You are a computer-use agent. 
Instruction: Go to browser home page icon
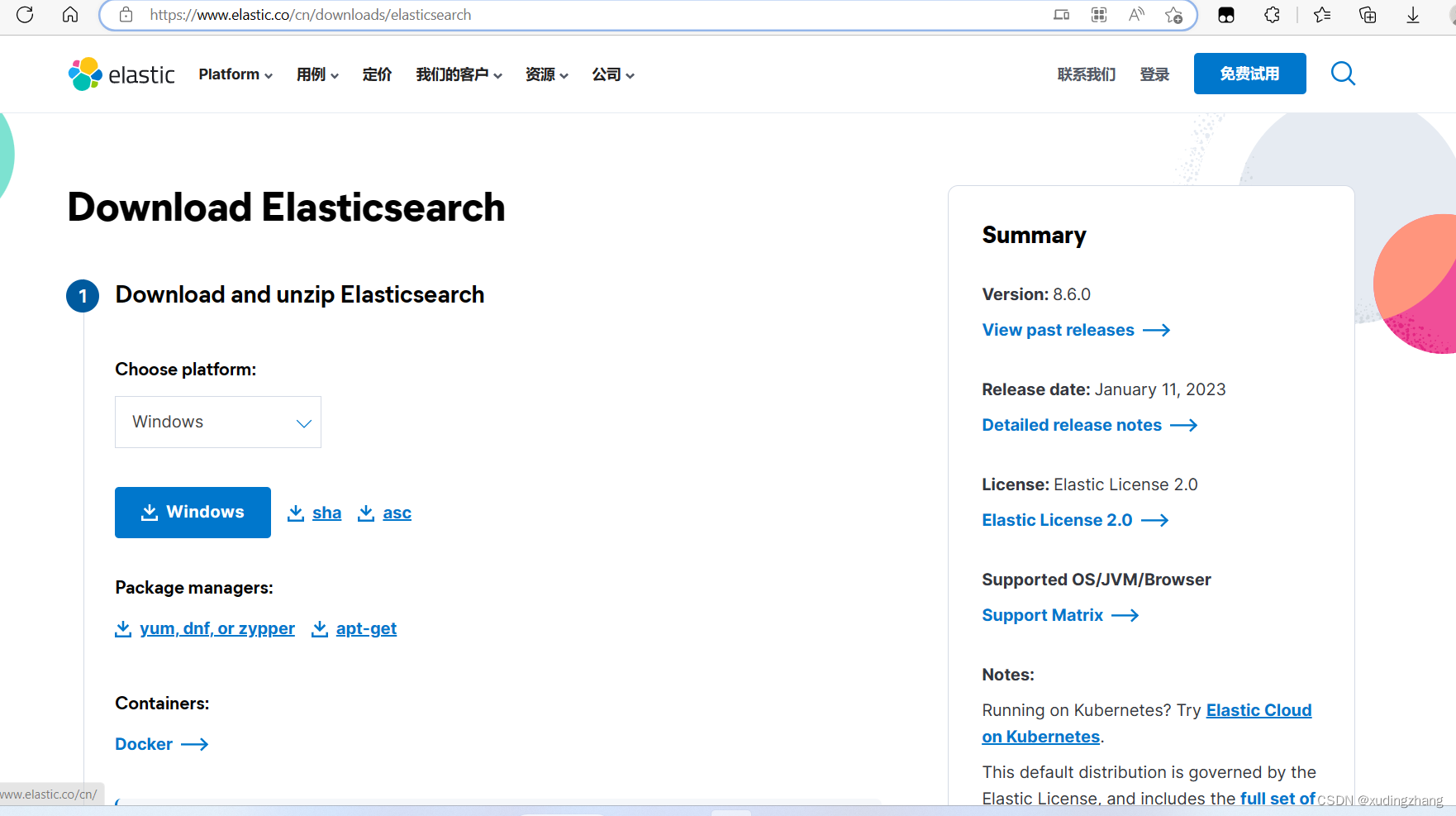[70, 14]
